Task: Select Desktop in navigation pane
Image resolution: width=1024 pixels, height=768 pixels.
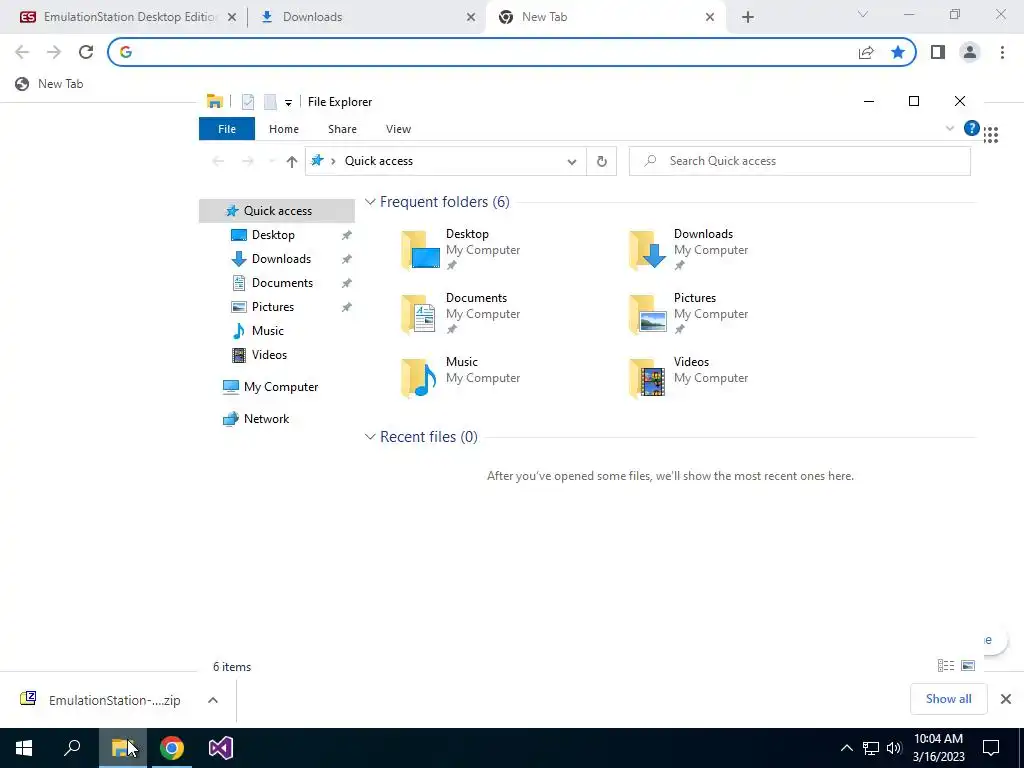Action: [273, 235]
